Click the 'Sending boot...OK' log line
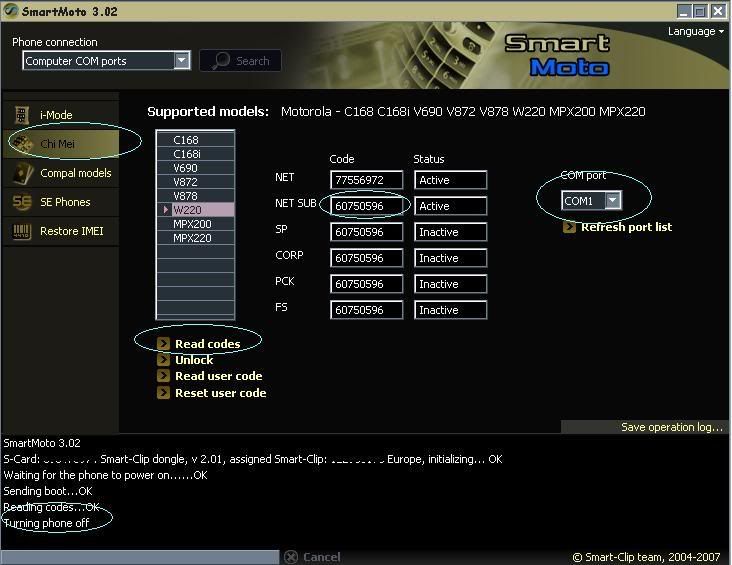This screenshot has width=732, height=565. (x=48, y=491)
